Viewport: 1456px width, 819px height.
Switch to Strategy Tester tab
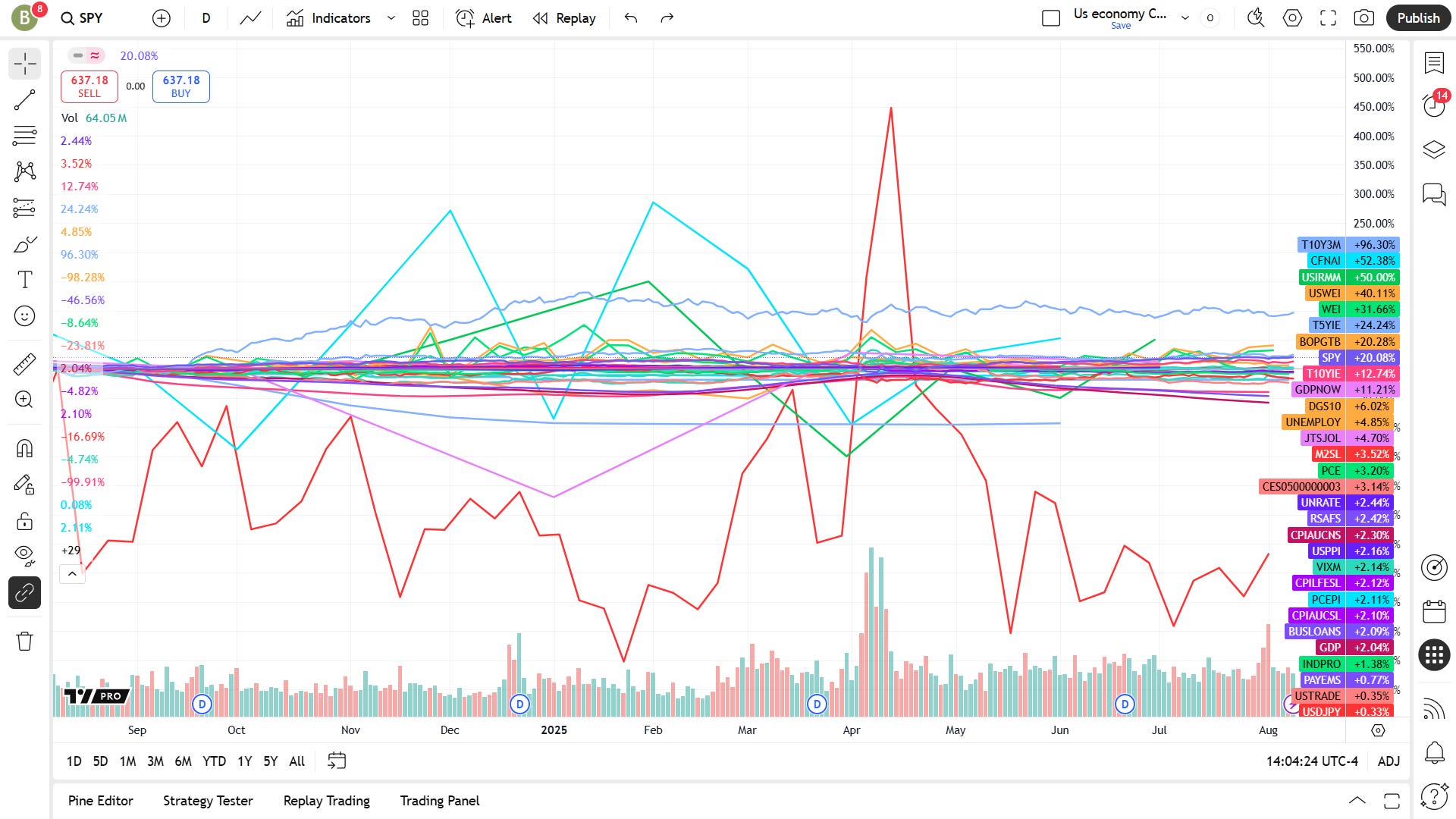tap(208, 801)
